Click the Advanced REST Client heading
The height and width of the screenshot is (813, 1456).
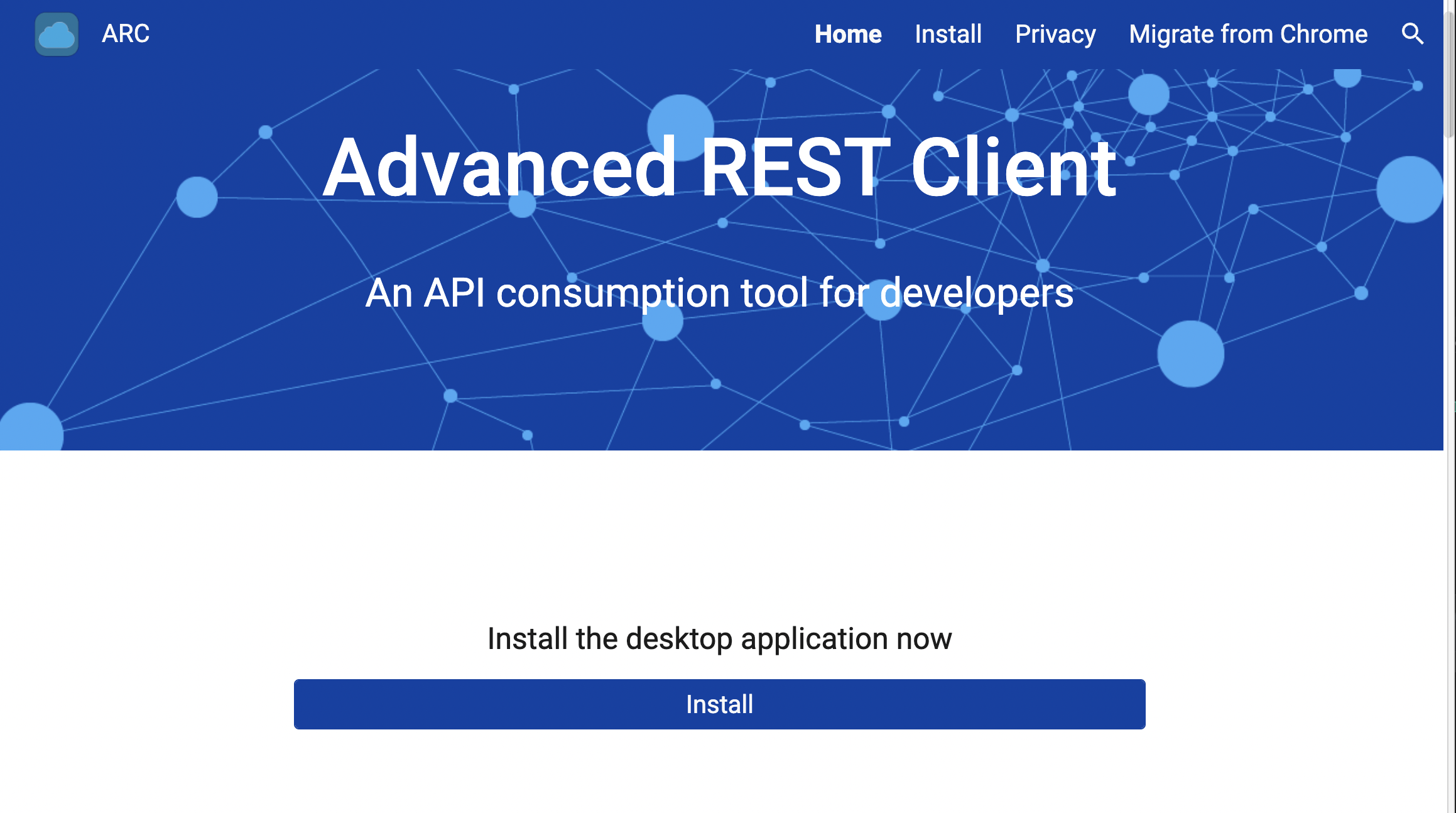tap(719, 168)
